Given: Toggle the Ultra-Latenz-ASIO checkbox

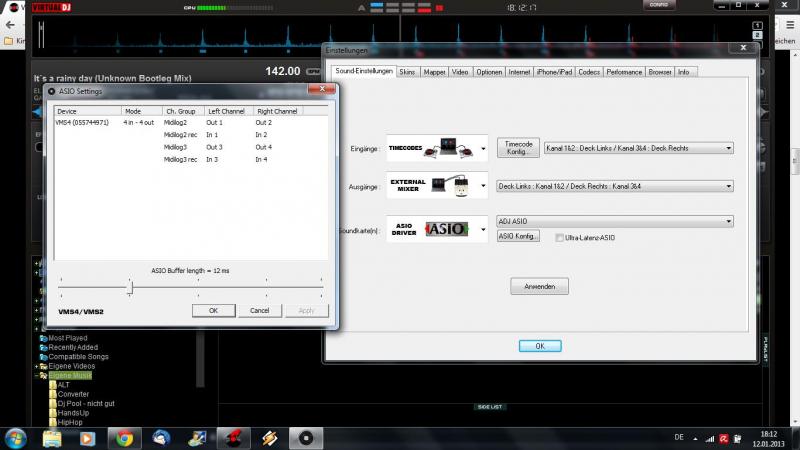Looking at the screenshot, I should [559, 238].
